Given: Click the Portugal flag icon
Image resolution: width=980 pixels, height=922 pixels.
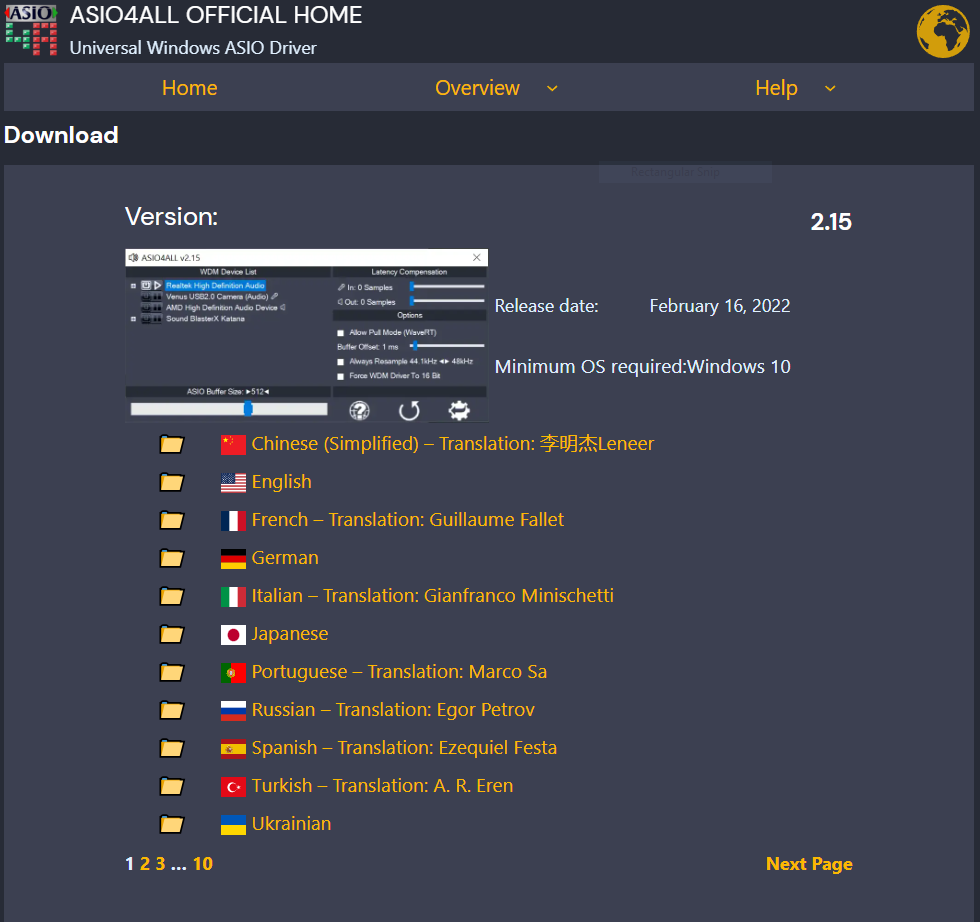Looking at the screenshot, I should pos(233,673).
